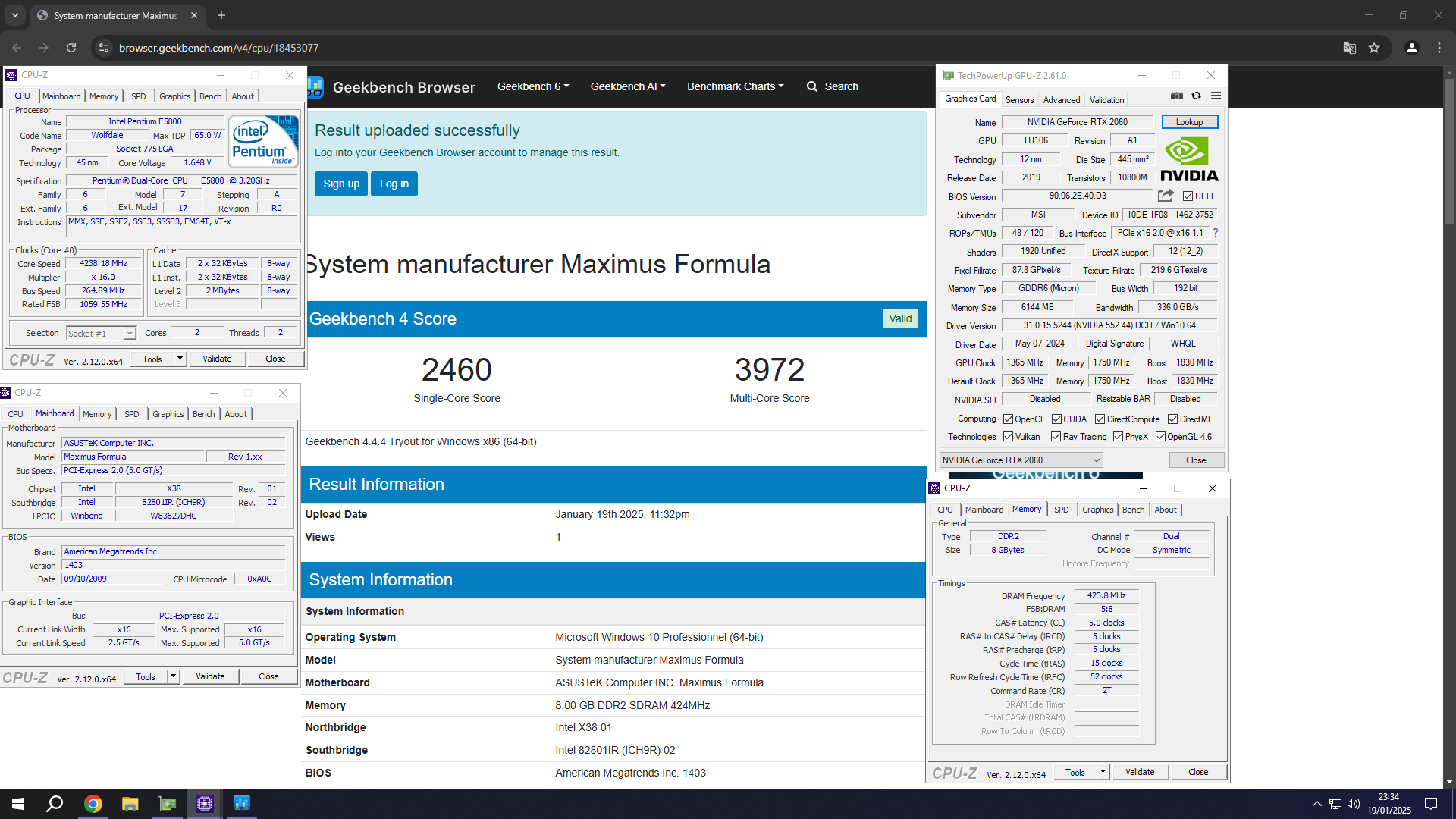Click Close button in GPU-Z window
Viewport: 1456px width, 819px height.
(x=1196, y=460)
